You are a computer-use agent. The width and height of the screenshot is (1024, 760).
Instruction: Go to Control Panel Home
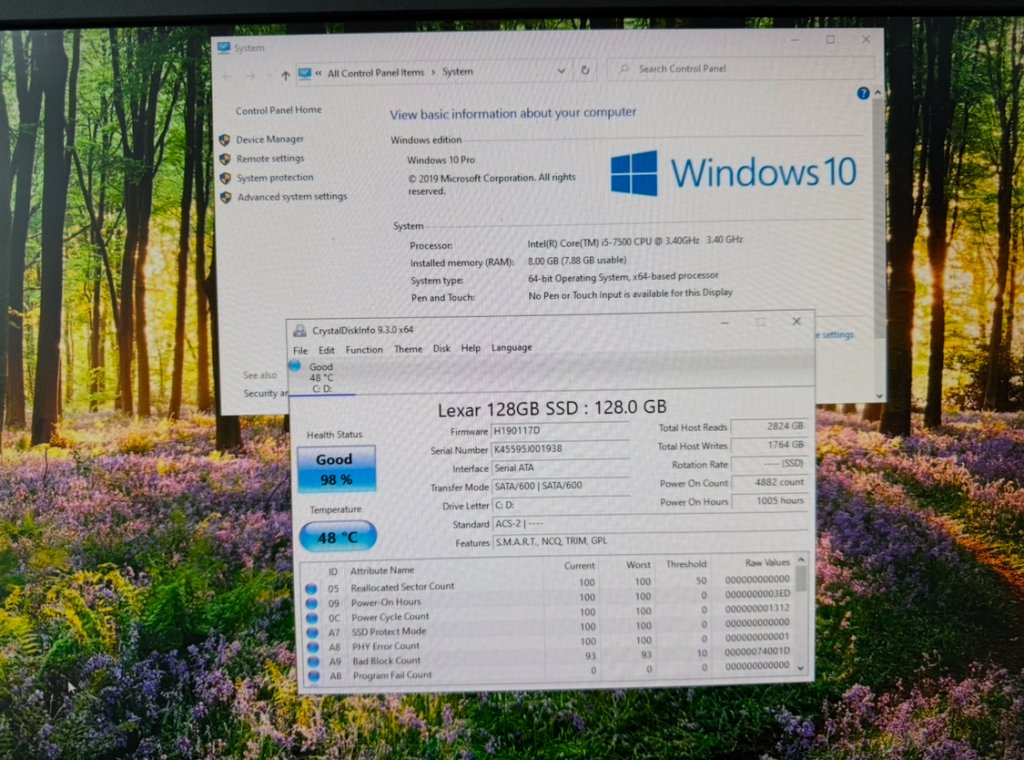(278, 110)
